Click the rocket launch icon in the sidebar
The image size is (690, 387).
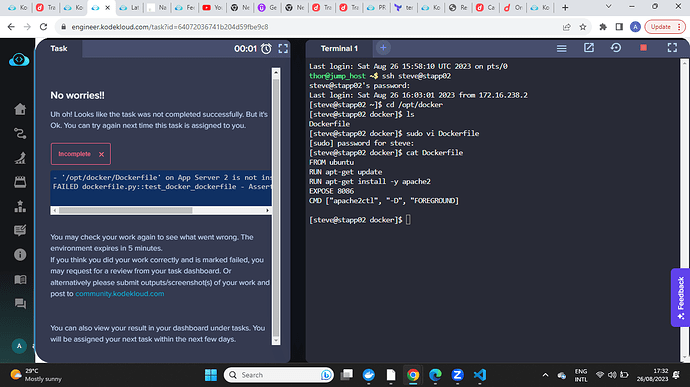(20, 158)
